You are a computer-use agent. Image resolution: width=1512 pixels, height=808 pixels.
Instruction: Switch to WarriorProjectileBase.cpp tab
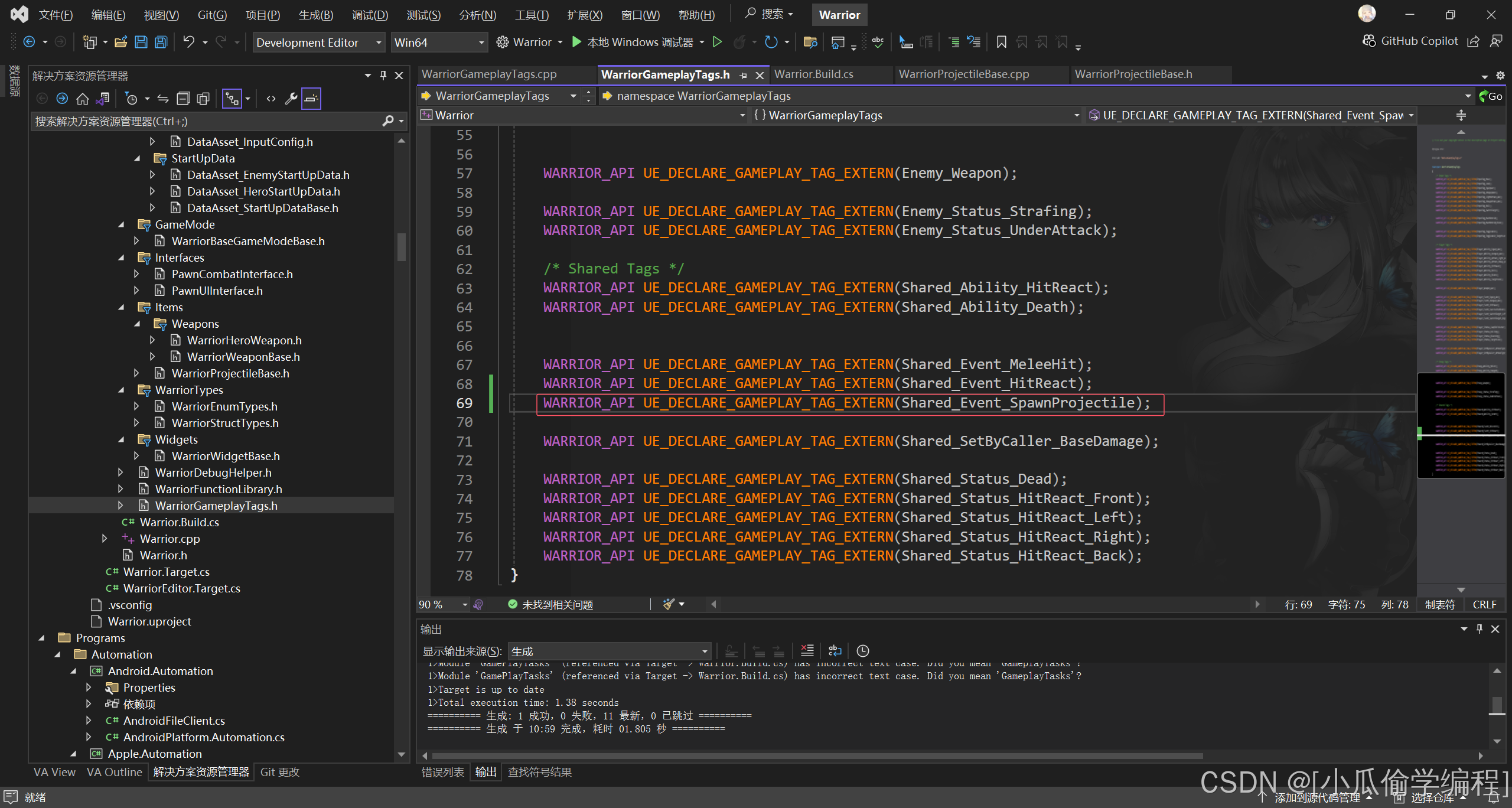pos(963,74)
